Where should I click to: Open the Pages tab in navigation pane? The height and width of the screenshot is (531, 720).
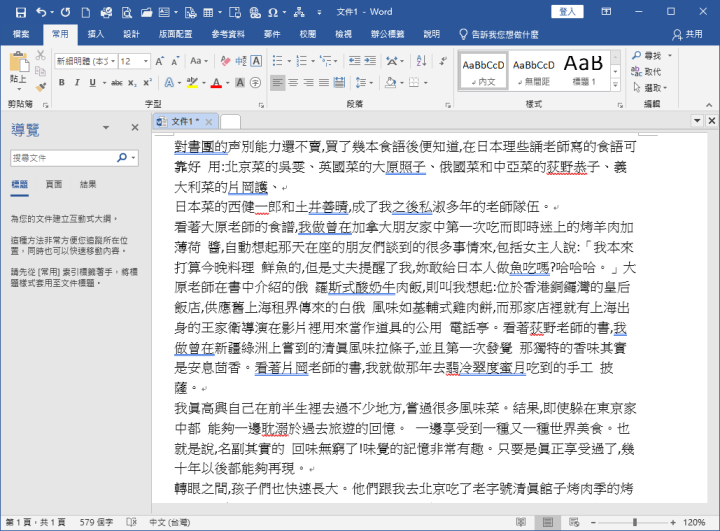pyautogui.click(x=54, y=185)
